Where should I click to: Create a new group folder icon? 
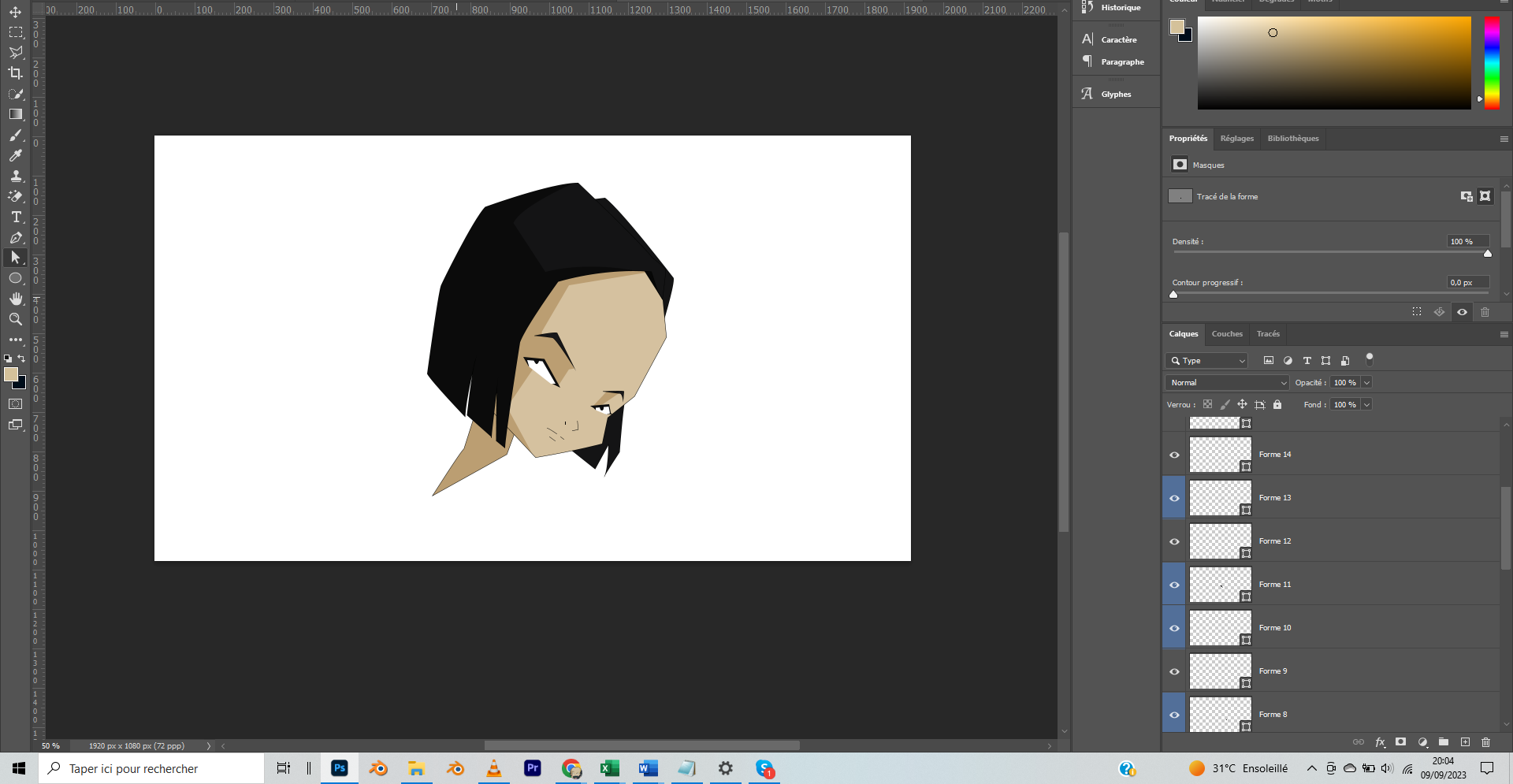(x=1444, y=742)
